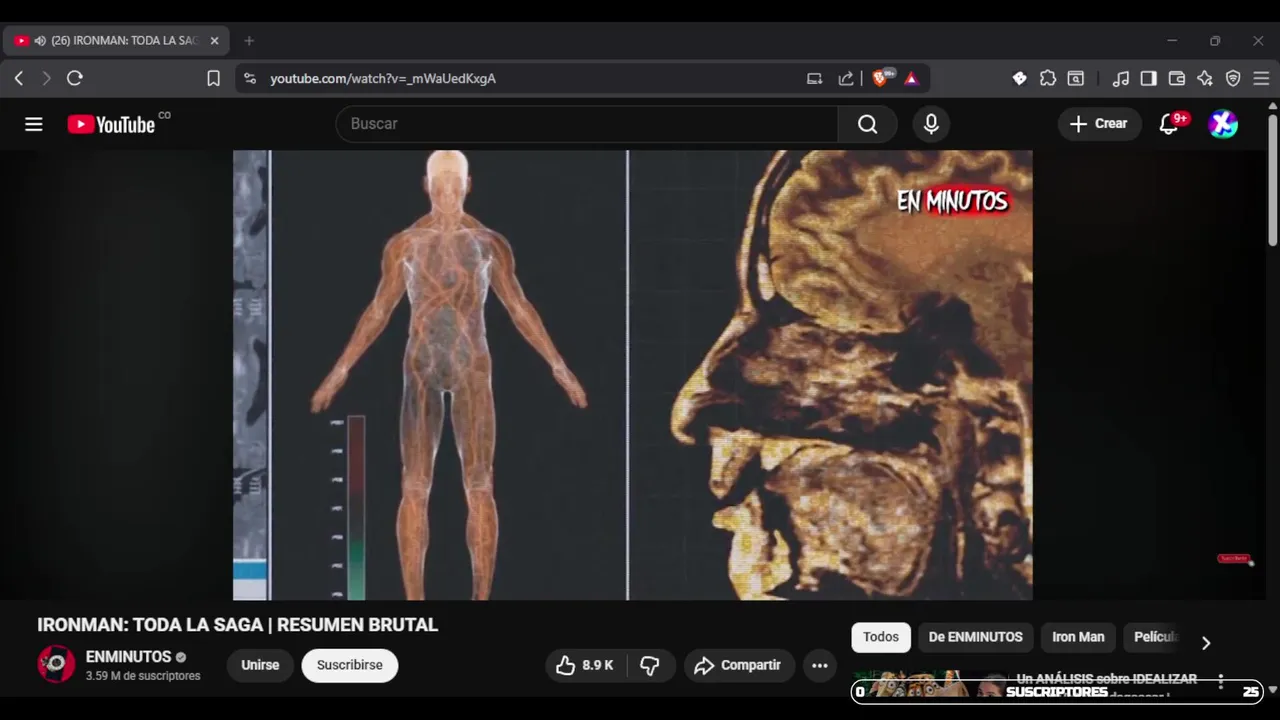Click the Unirse button

[260, 665]
